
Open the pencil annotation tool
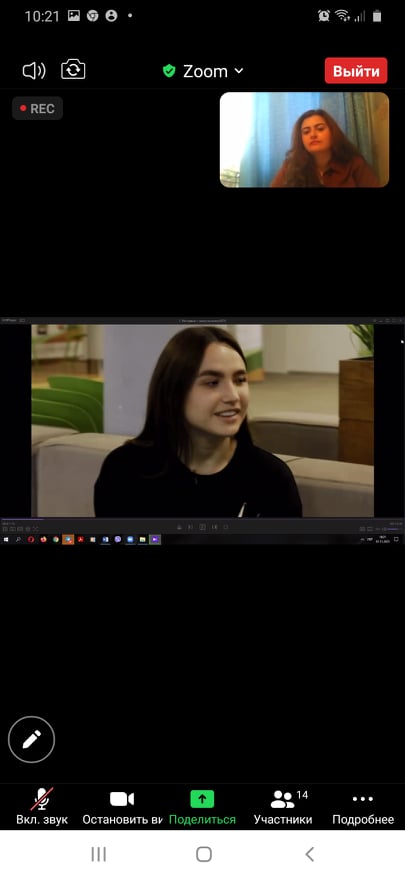click(x=31, y=739)
